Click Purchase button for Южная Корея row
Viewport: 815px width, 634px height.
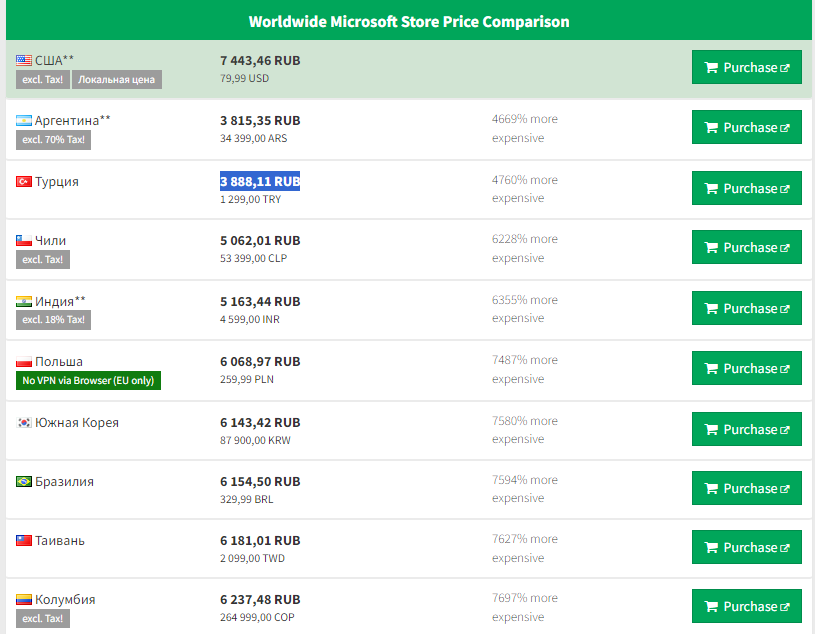746,429
